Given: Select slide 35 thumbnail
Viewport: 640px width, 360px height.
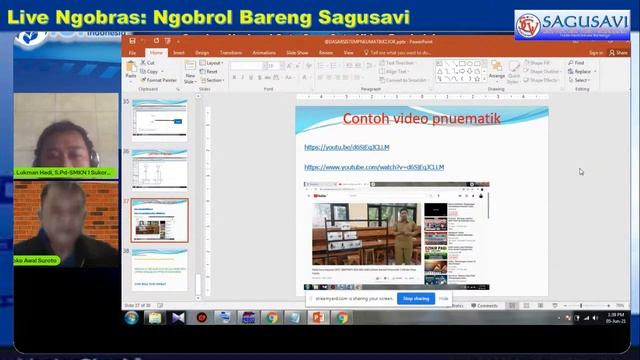Looking at the screenshot, I should (160, 120).
